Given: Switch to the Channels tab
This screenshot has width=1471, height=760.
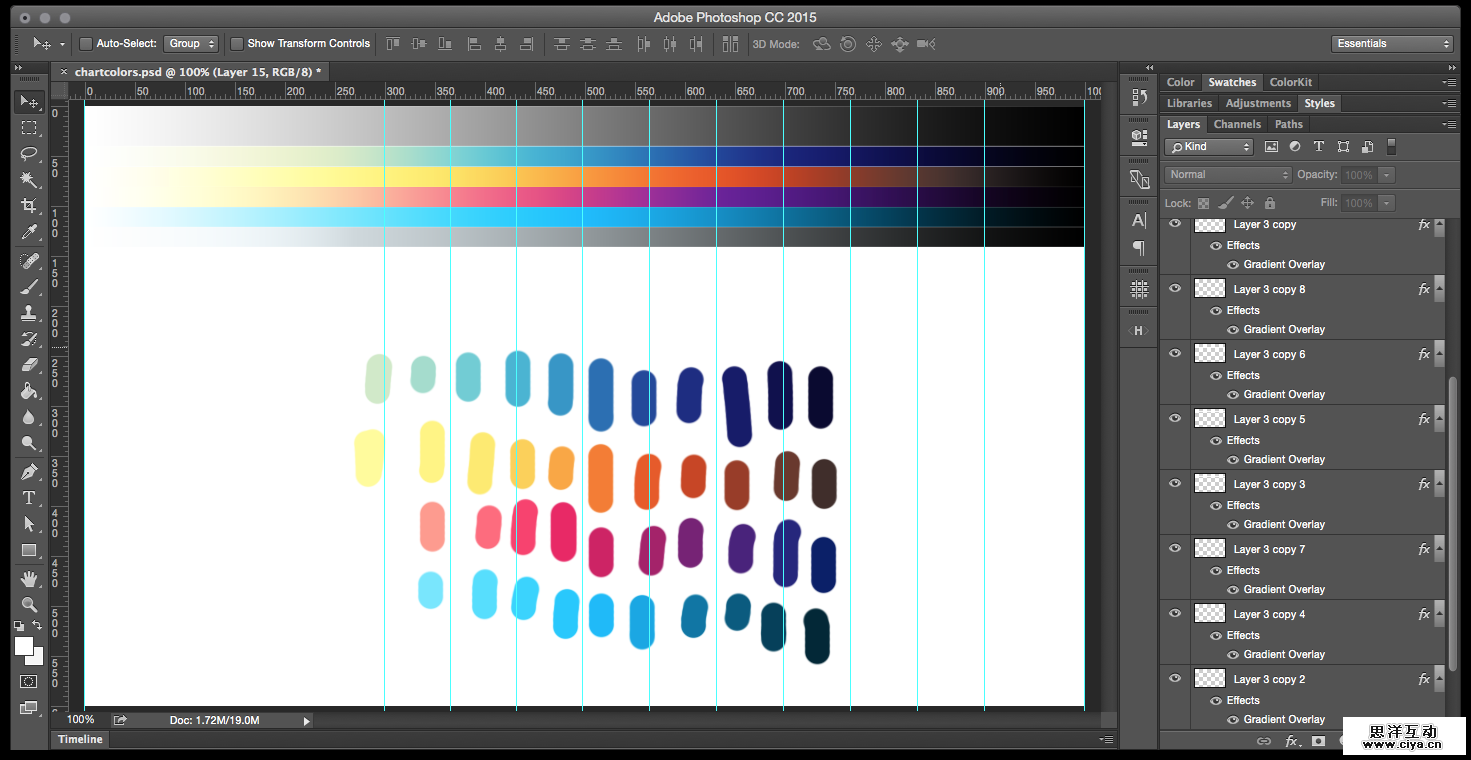Looking at the screenshot, I should [1237, 125].
